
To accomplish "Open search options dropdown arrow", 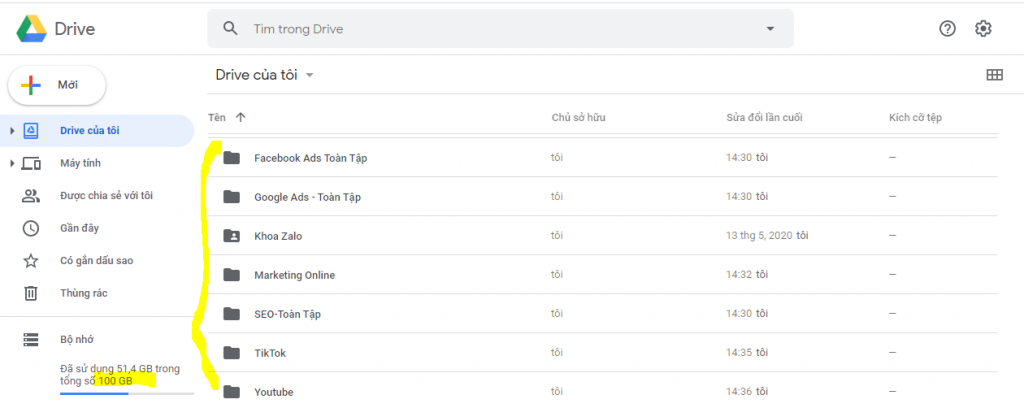I will point(770,29).
